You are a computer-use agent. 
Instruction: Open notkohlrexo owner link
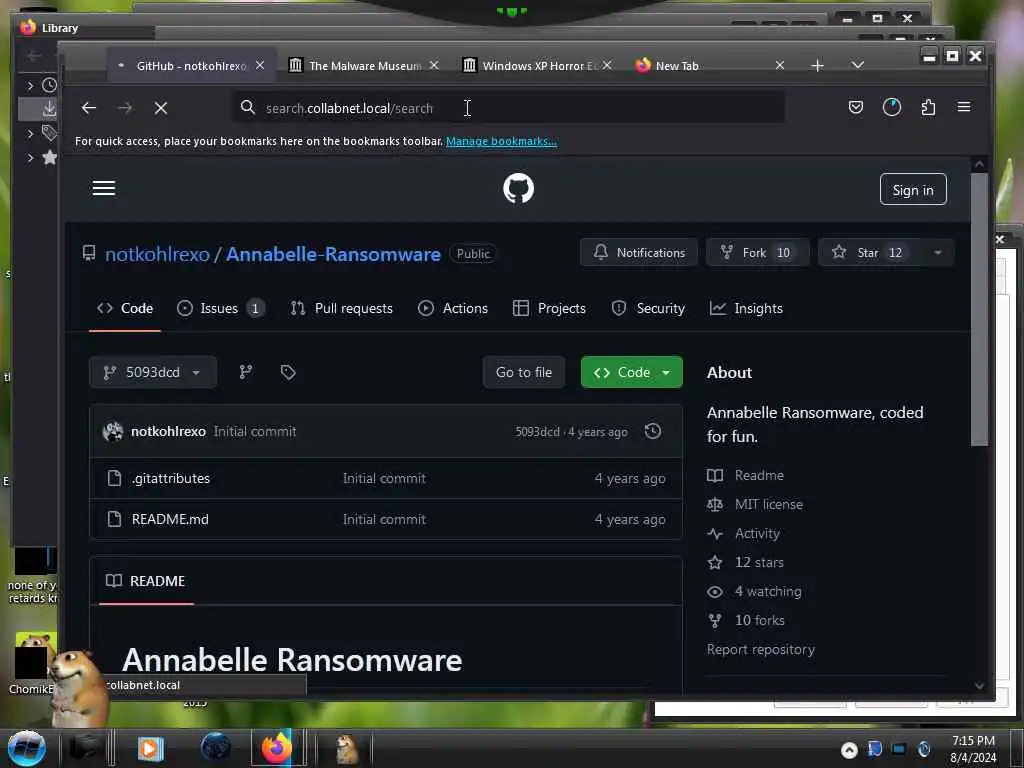157,254
